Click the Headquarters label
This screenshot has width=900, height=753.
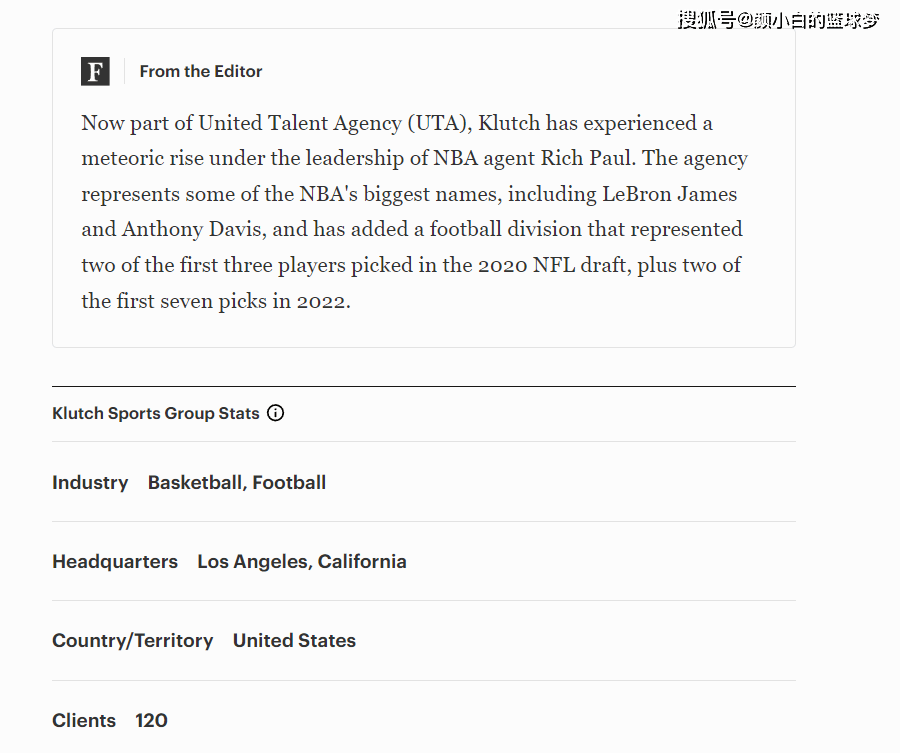coord(115,561)
